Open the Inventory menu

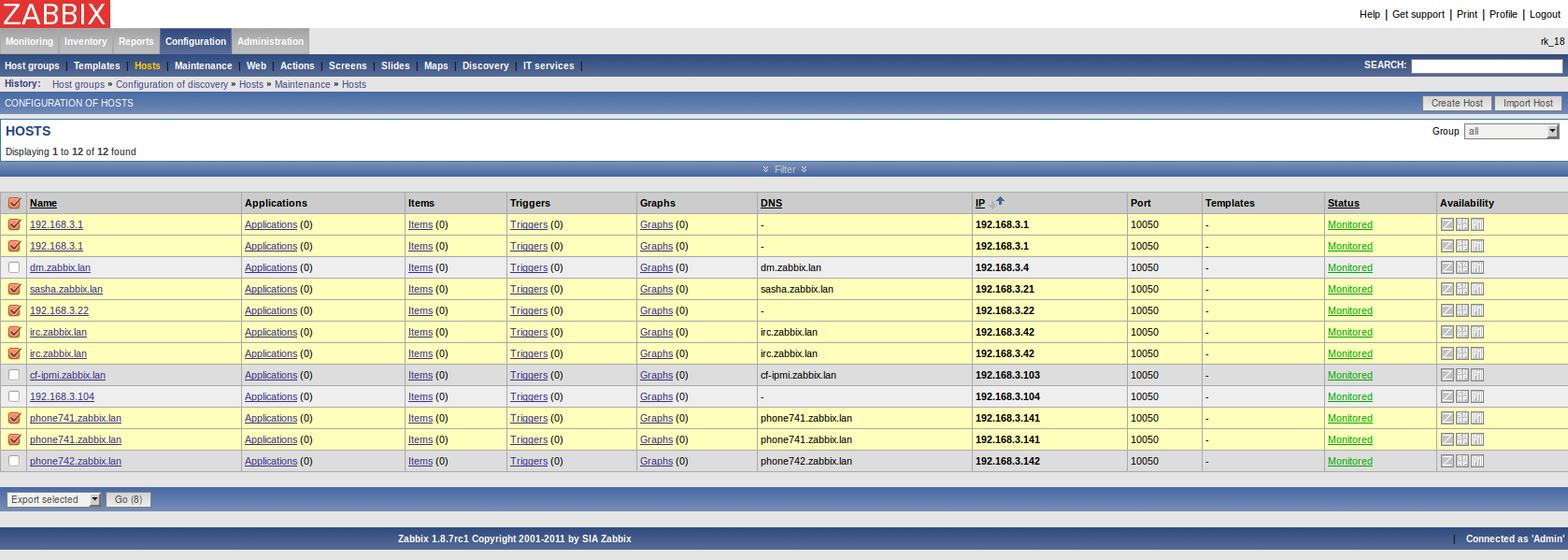[x=86, y=41]
